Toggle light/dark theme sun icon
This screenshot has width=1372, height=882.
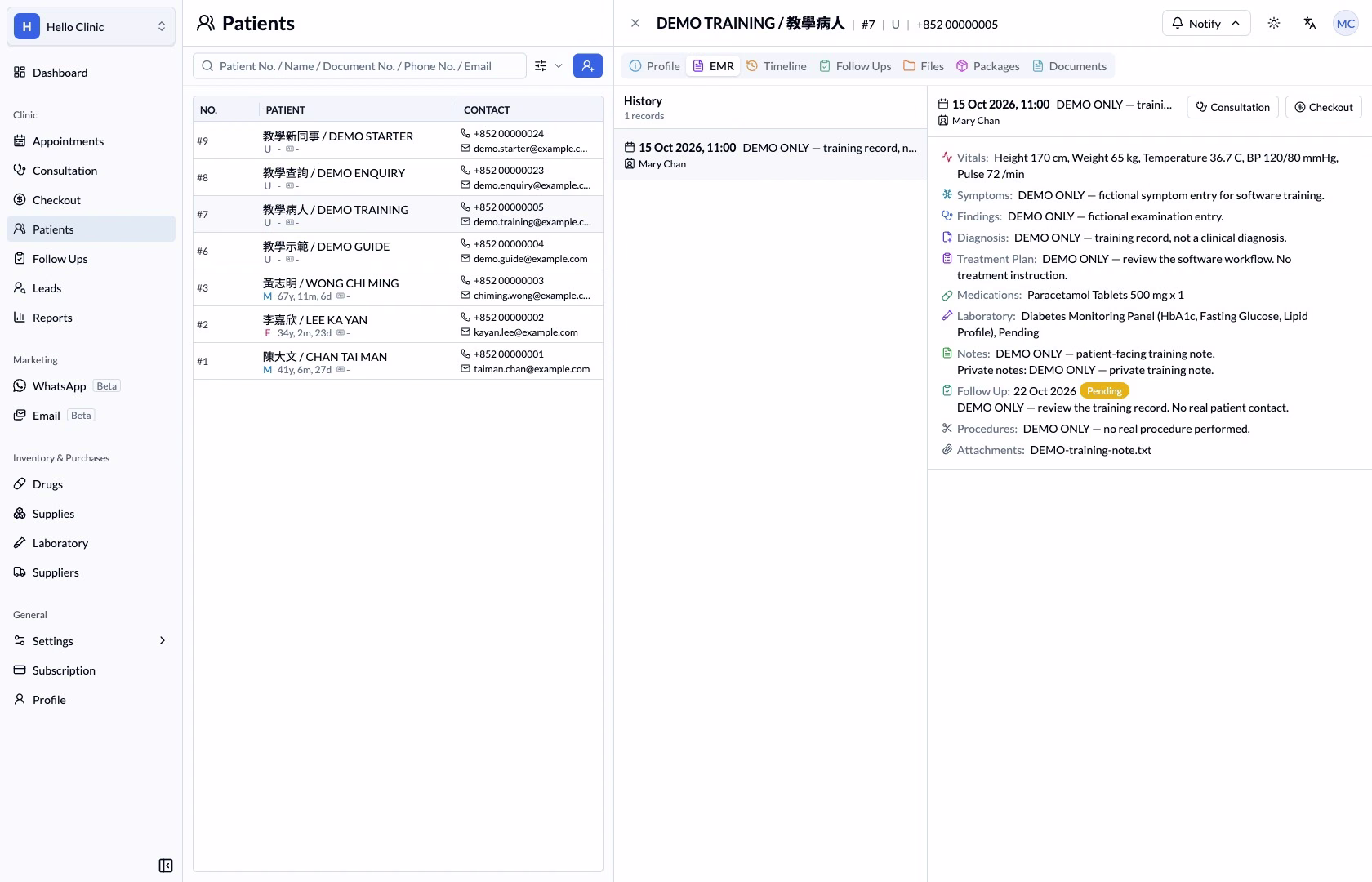(1274, 24)
